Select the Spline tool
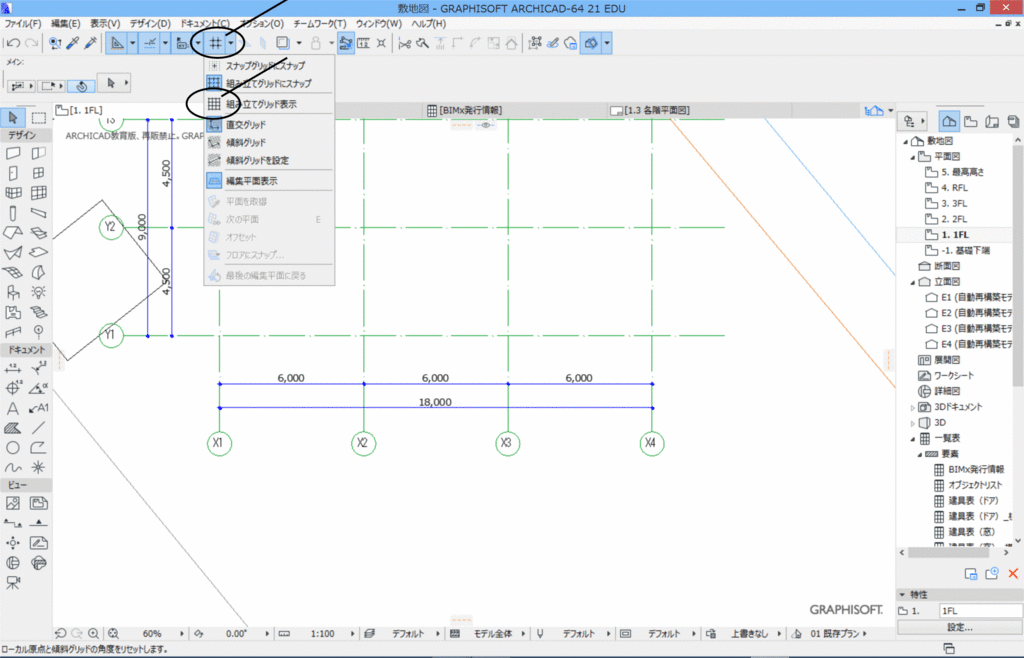1024x658 pixels. (x=13, y=467)
